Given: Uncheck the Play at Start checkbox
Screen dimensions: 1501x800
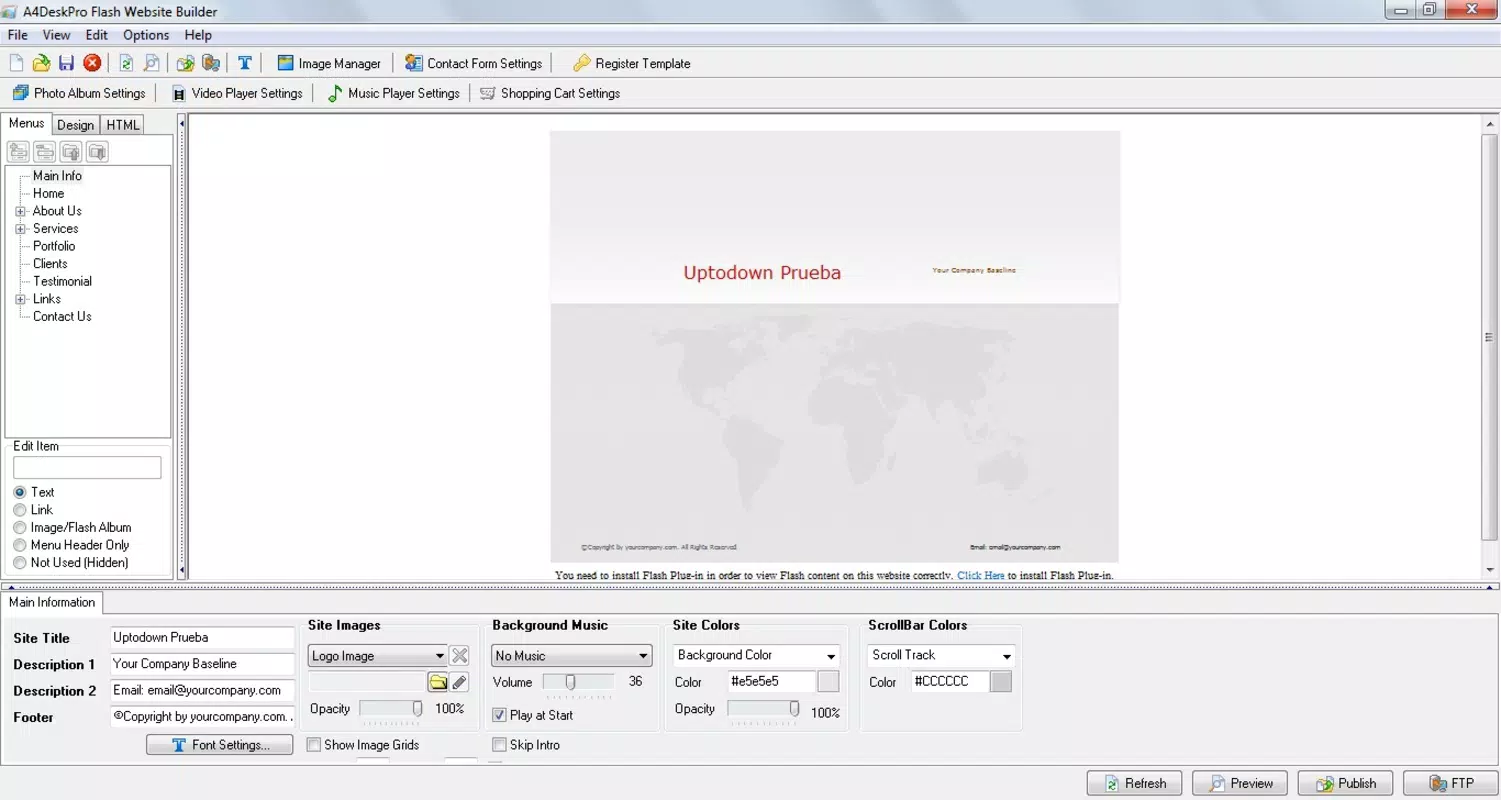Looking at the screenshot, I should [x=500, y=715].
